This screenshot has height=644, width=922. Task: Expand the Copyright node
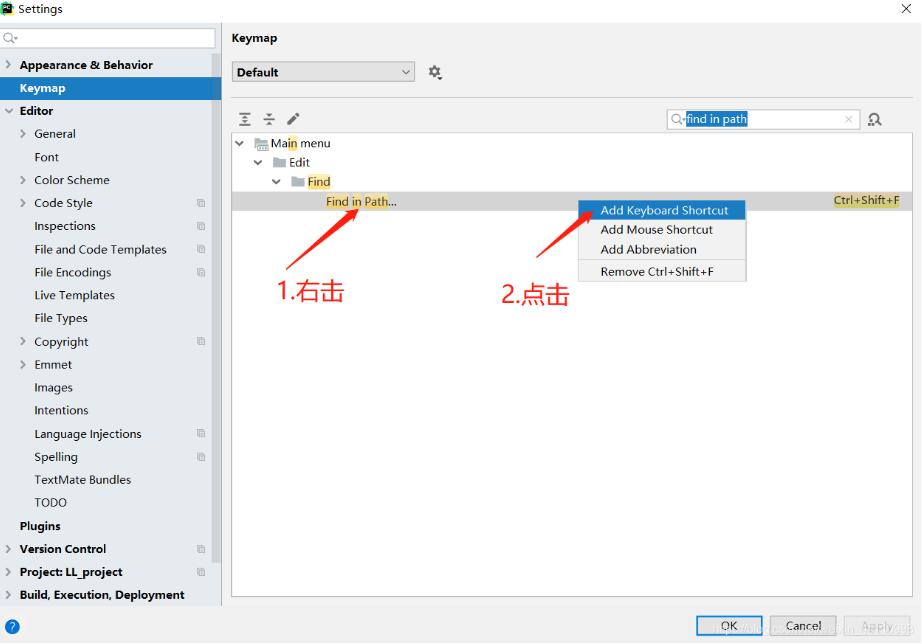[x=23, y=342]
